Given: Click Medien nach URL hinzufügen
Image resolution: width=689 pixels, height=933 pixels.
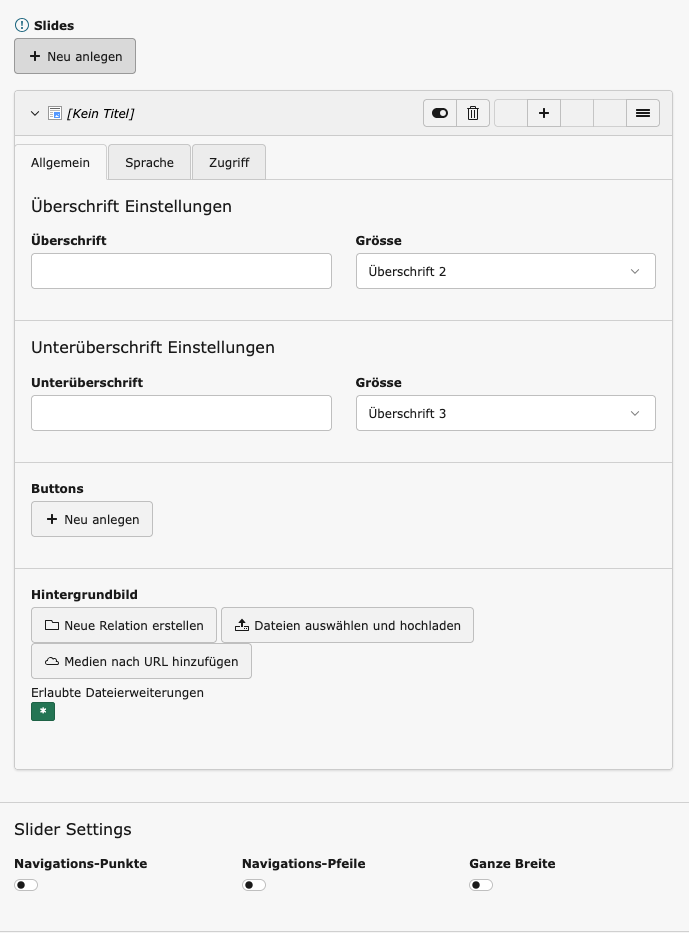Looking at the screenshot, I should click(x=141, y=661).
